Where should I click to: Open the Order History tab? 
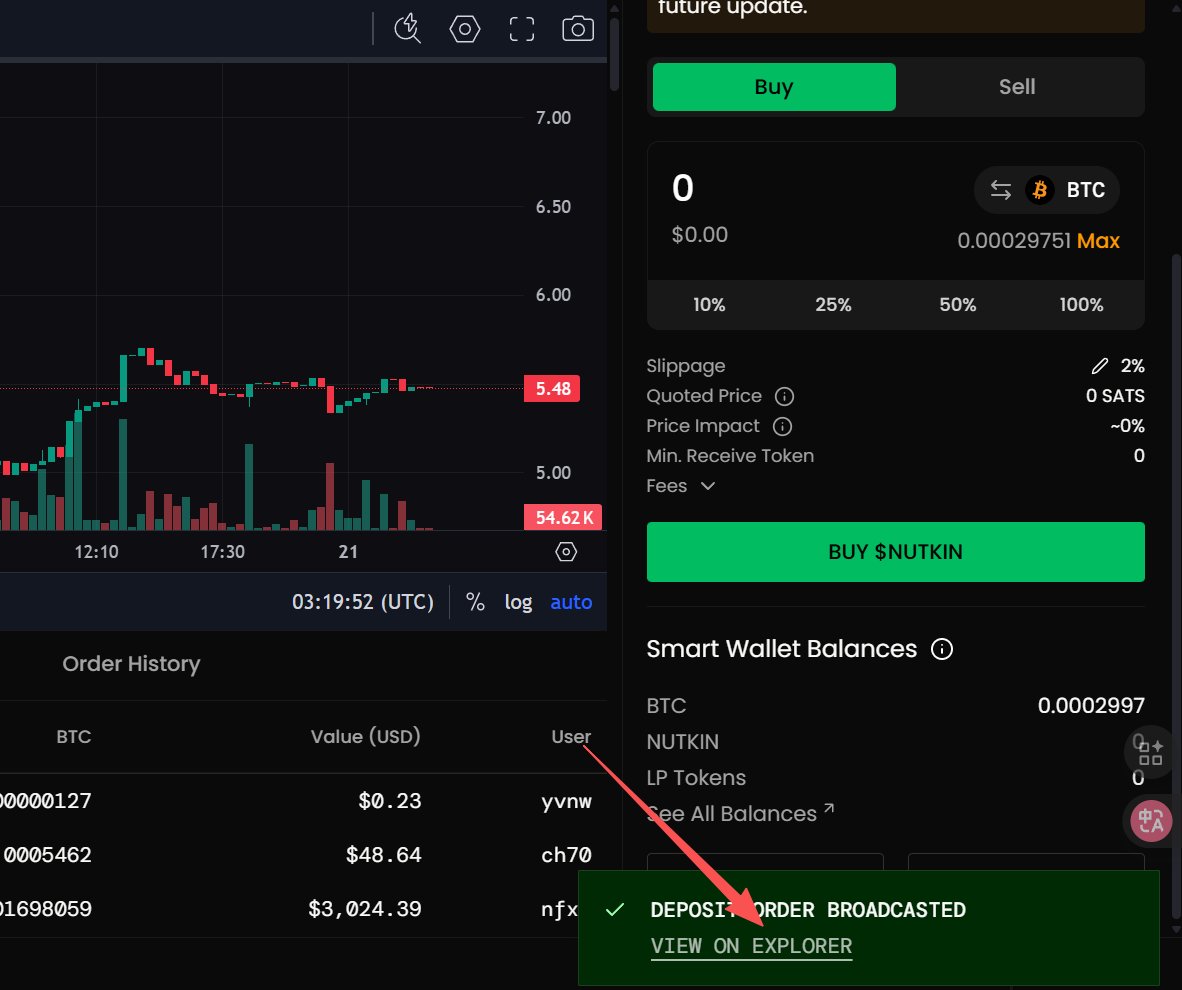(131, 664)
